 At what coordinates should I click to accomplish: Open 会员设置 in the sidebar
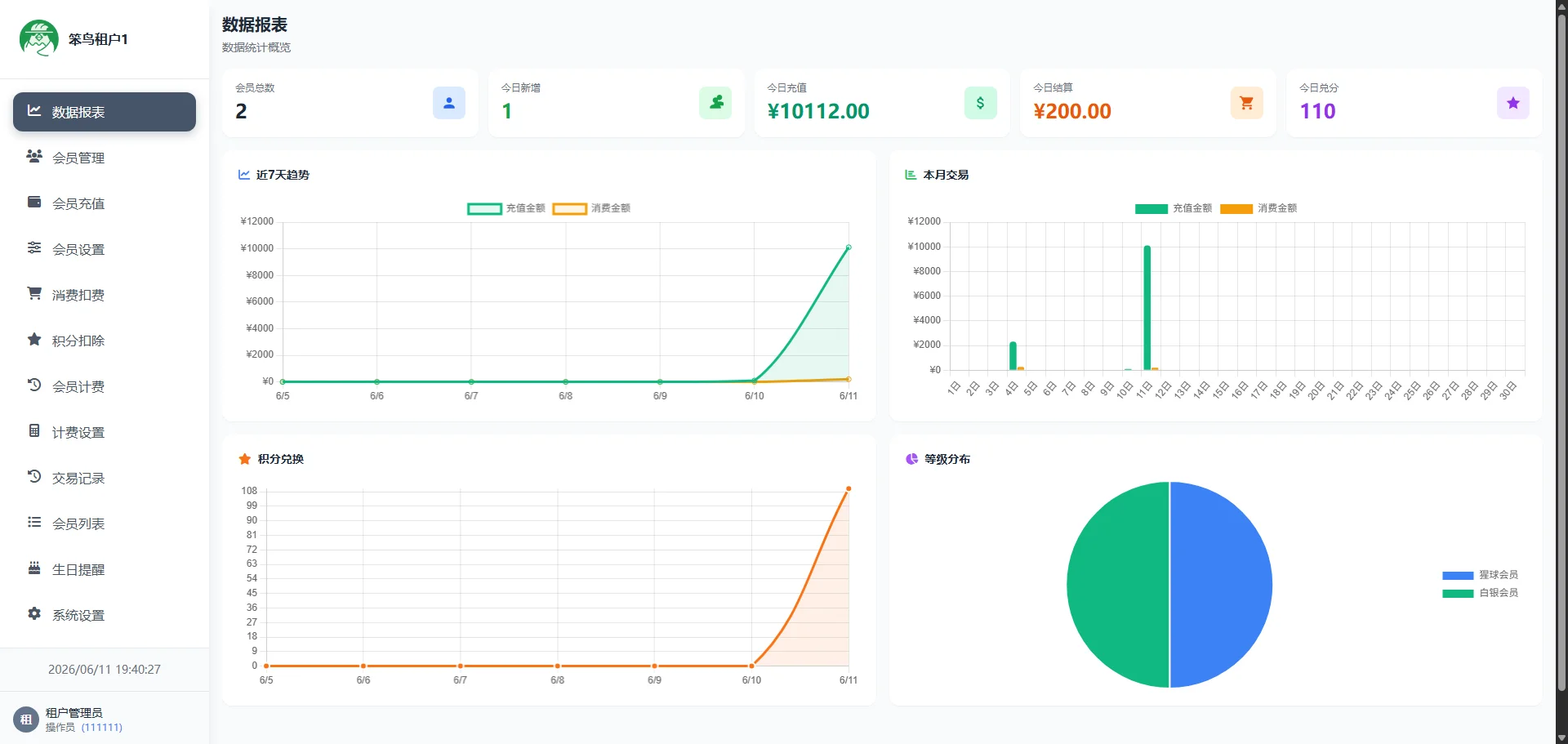pos(105,249)
